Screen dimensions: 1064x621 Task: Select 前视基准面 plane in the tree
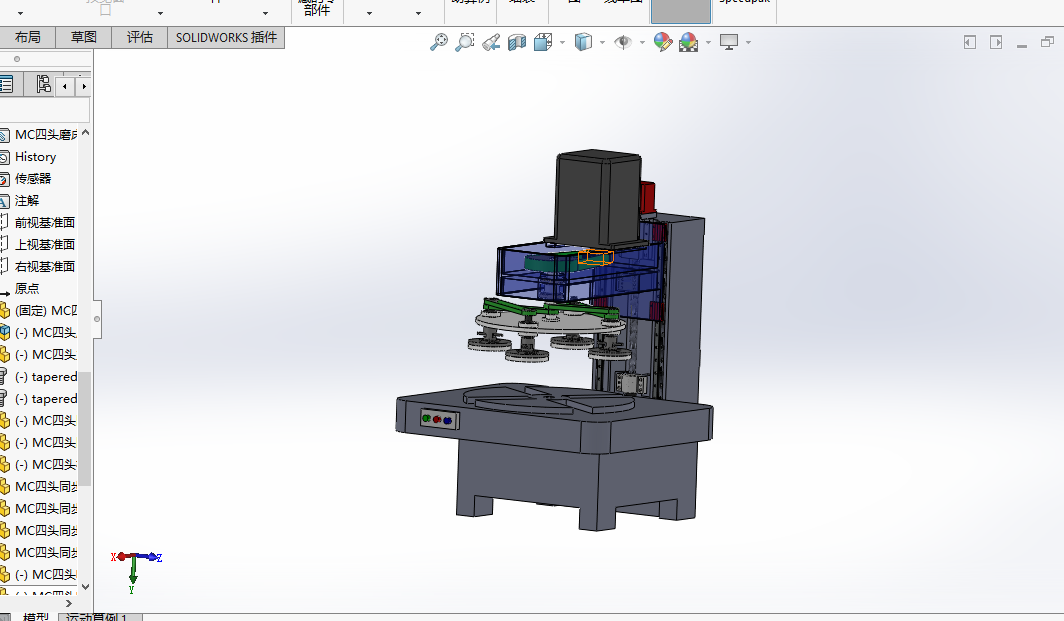point(44,223)
